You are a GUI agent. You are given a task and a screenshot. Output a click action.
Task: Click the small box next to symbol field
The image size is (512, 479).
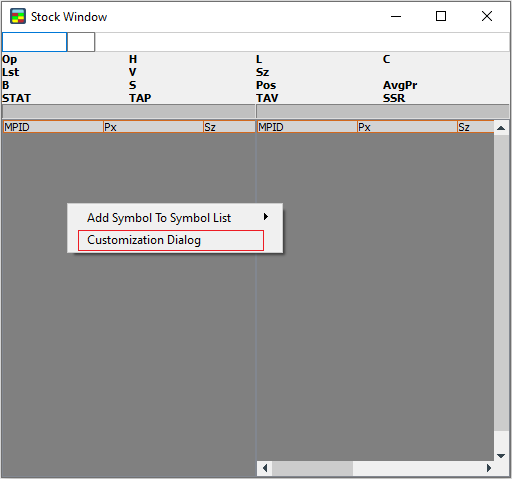[x=81, y=42]
